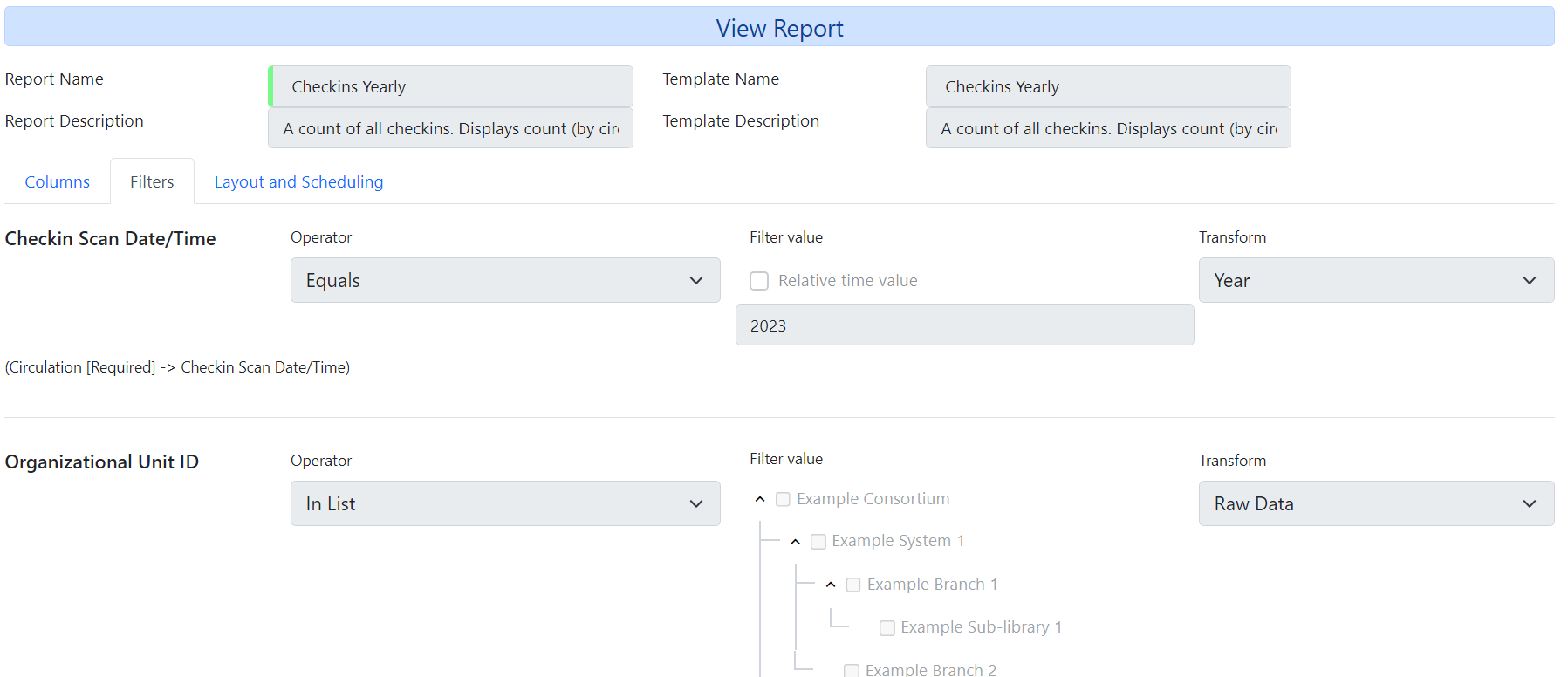The image size is (1568, 677).
Task: Click the Example Consortium label
Action: pyautogui.click(x=873, y=498)
